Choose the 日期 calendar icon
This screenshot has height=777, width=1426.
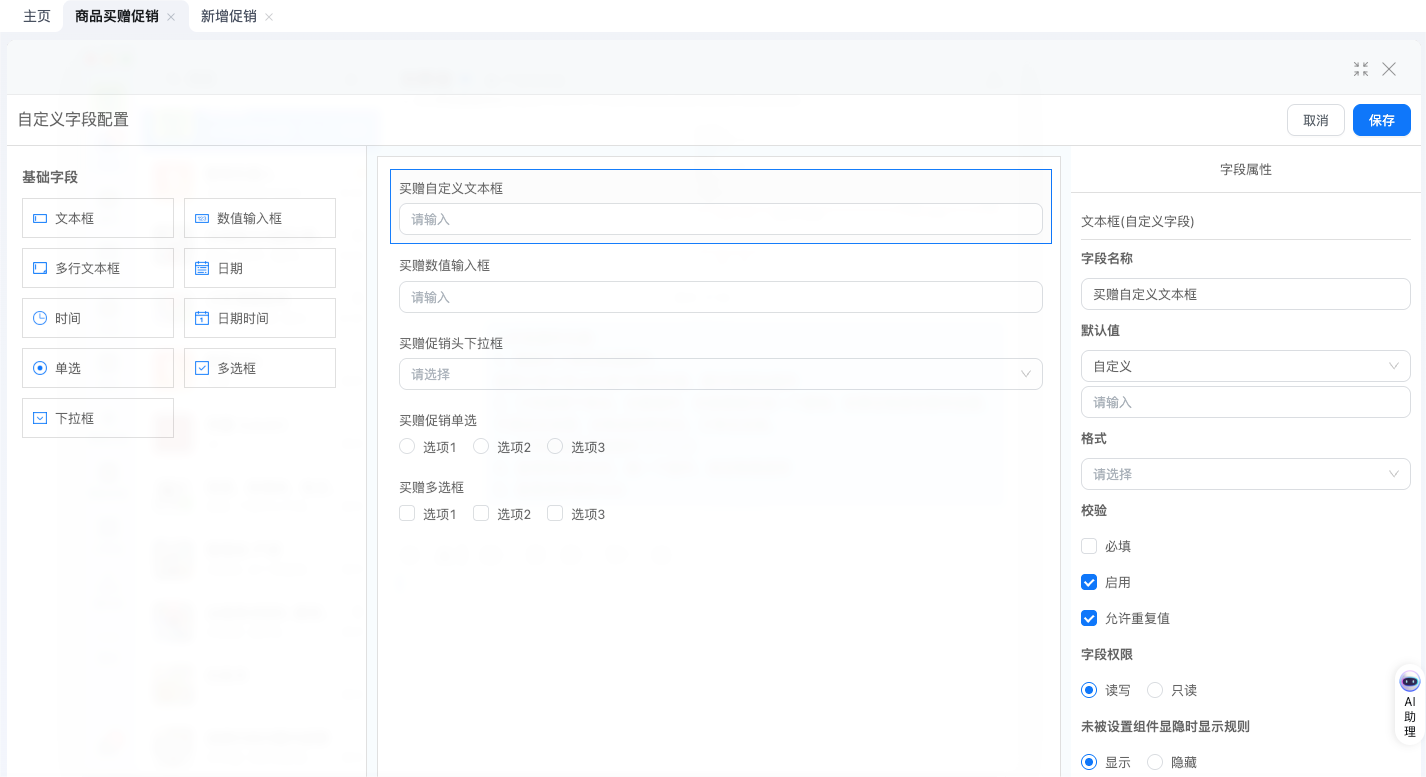[x=202, y=268]
